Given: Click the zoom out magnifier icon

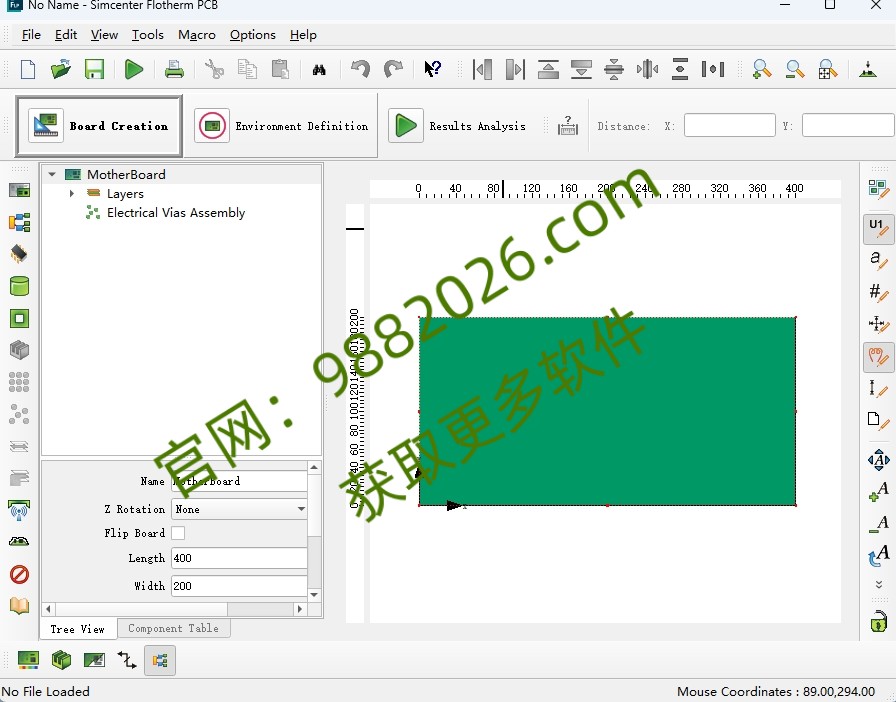Looking at the screenshot, I should point(795,69).
